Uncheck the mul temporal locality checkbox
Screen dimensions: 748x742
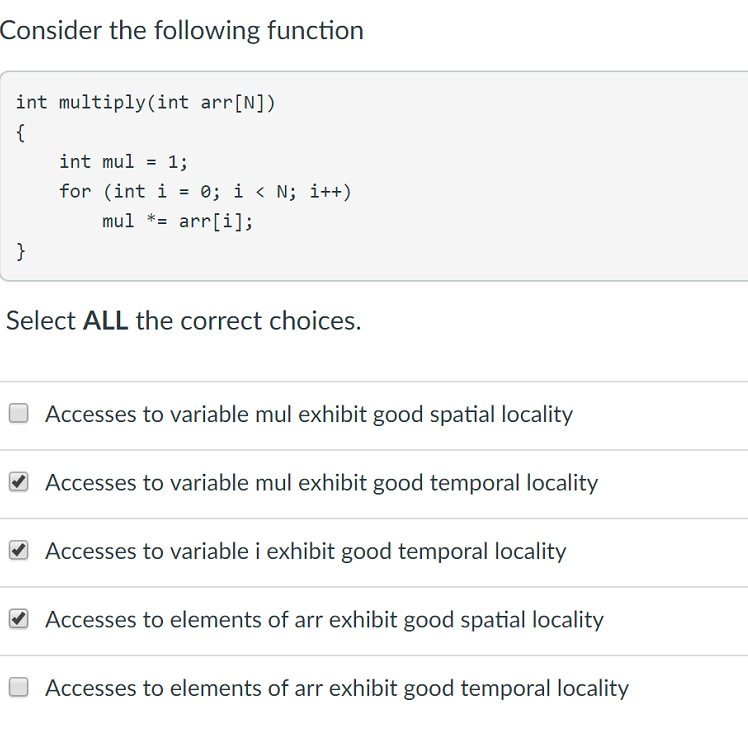(19, 482)
